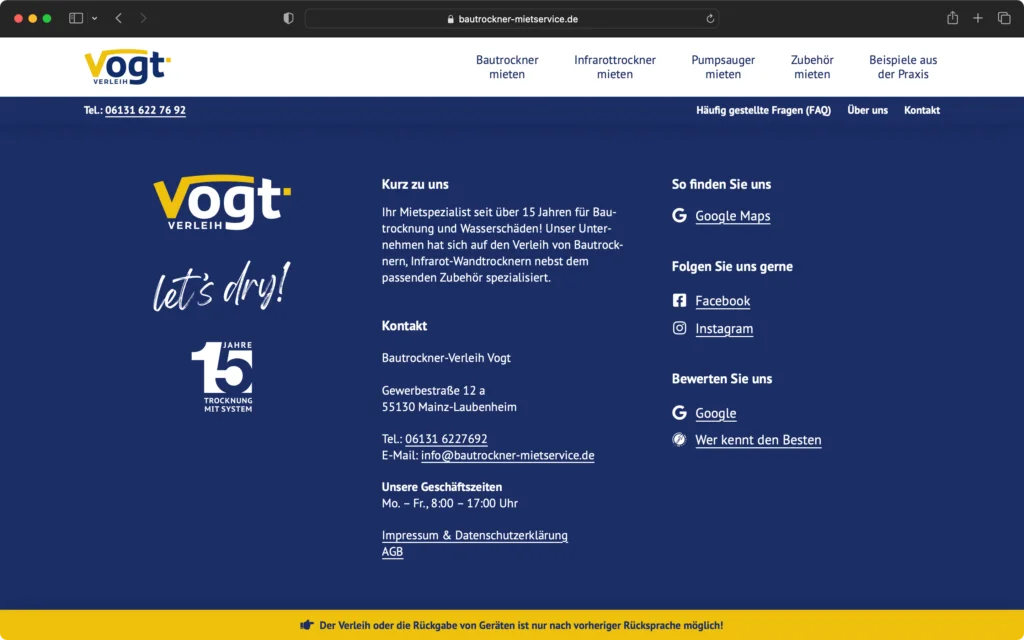Open the Kontakt link in top bar
This screenshot has width=1024, height=640.
(x=921, y=110)
